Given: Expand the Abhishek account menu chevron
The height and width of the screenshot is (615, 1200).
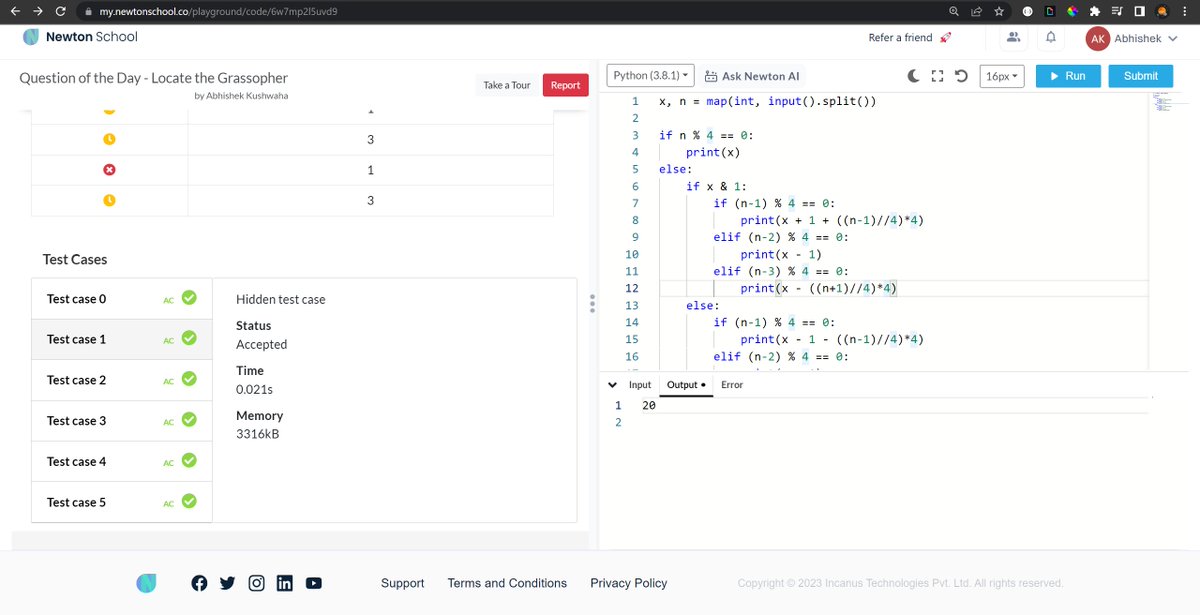Looking at the screenshot, I should [1172, 38].
